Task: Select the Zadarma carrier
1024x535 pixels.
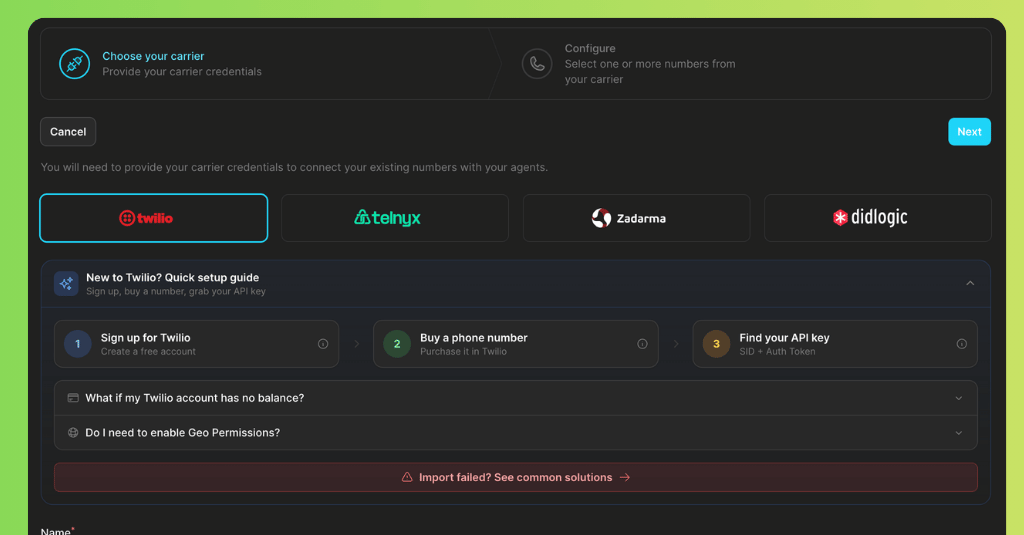Action: tap(636, 218)
